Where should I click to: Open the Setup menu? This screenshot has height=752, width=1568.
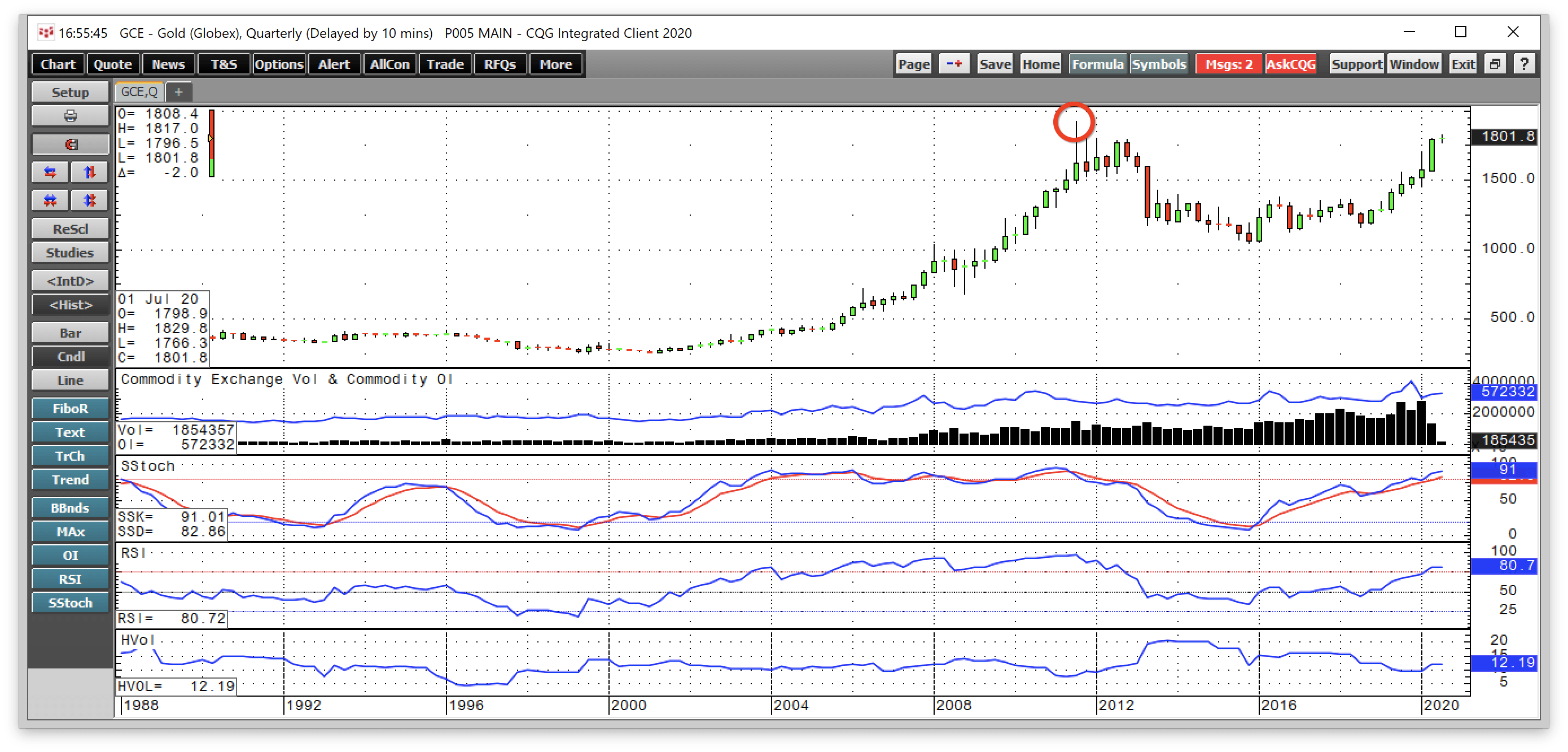point(70,93)
